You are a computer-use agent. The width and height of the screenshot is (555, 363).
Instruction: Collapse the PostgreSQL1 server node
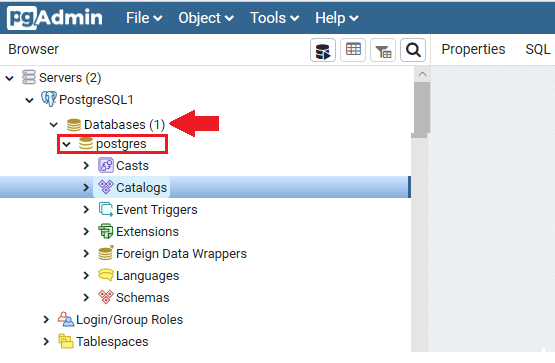(29, 100)
